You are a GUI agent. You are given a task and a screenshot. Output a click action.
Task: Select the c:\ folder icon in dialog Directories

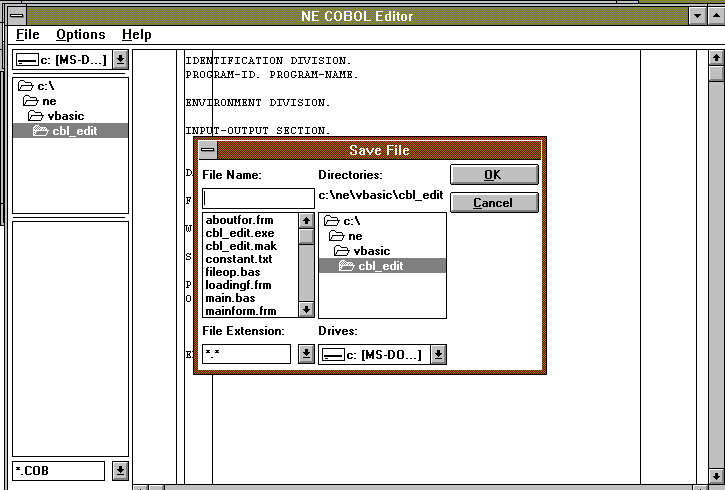332,221
